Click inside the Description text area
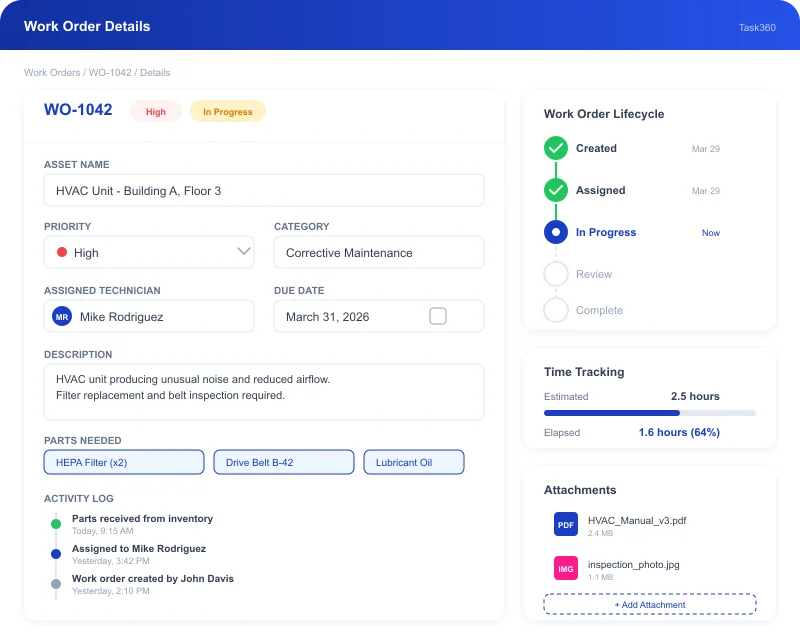800x640 pixels. tap(264, 392)
